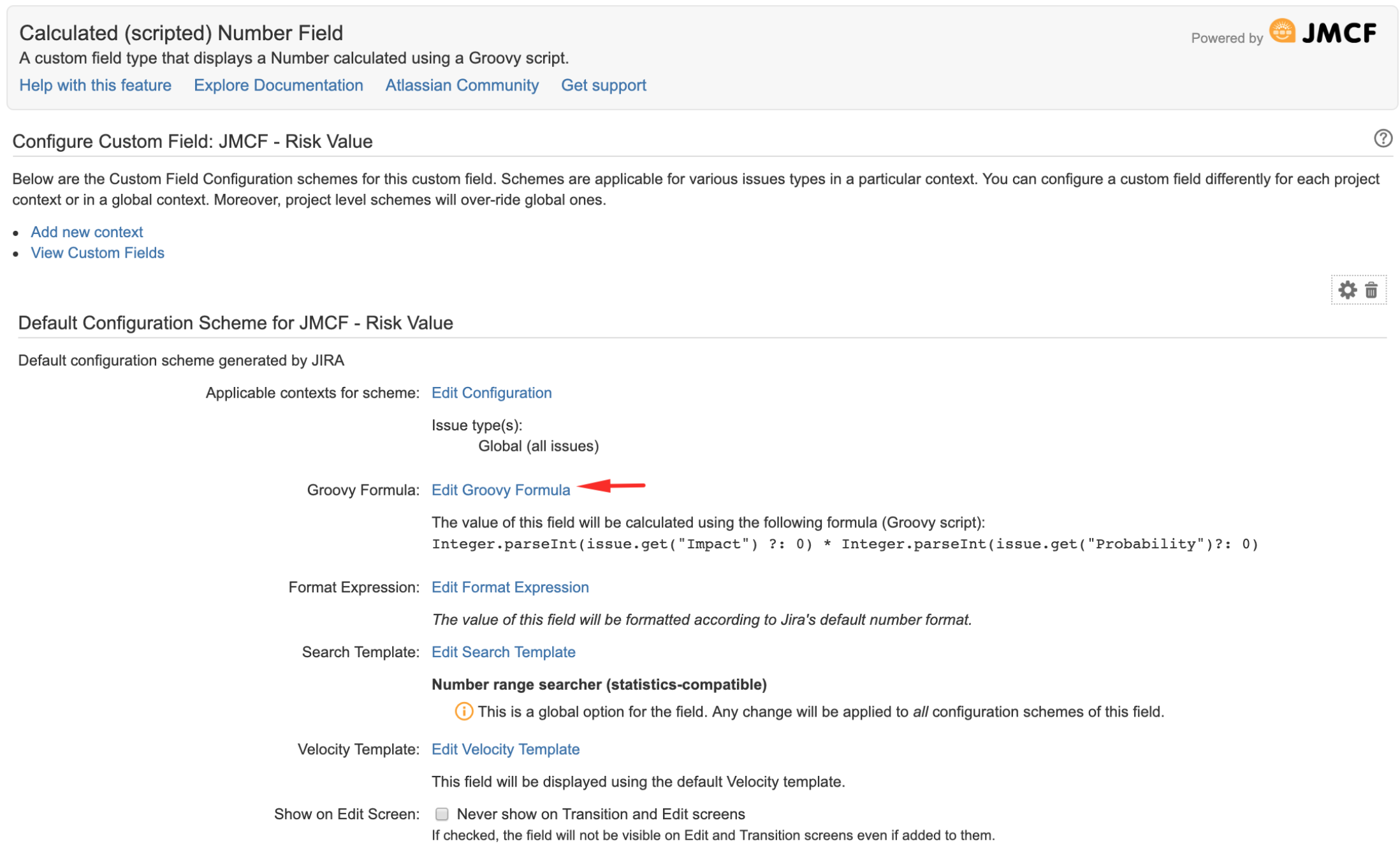
Task: Open Help with this feature link
Action: tap(95, 85)
